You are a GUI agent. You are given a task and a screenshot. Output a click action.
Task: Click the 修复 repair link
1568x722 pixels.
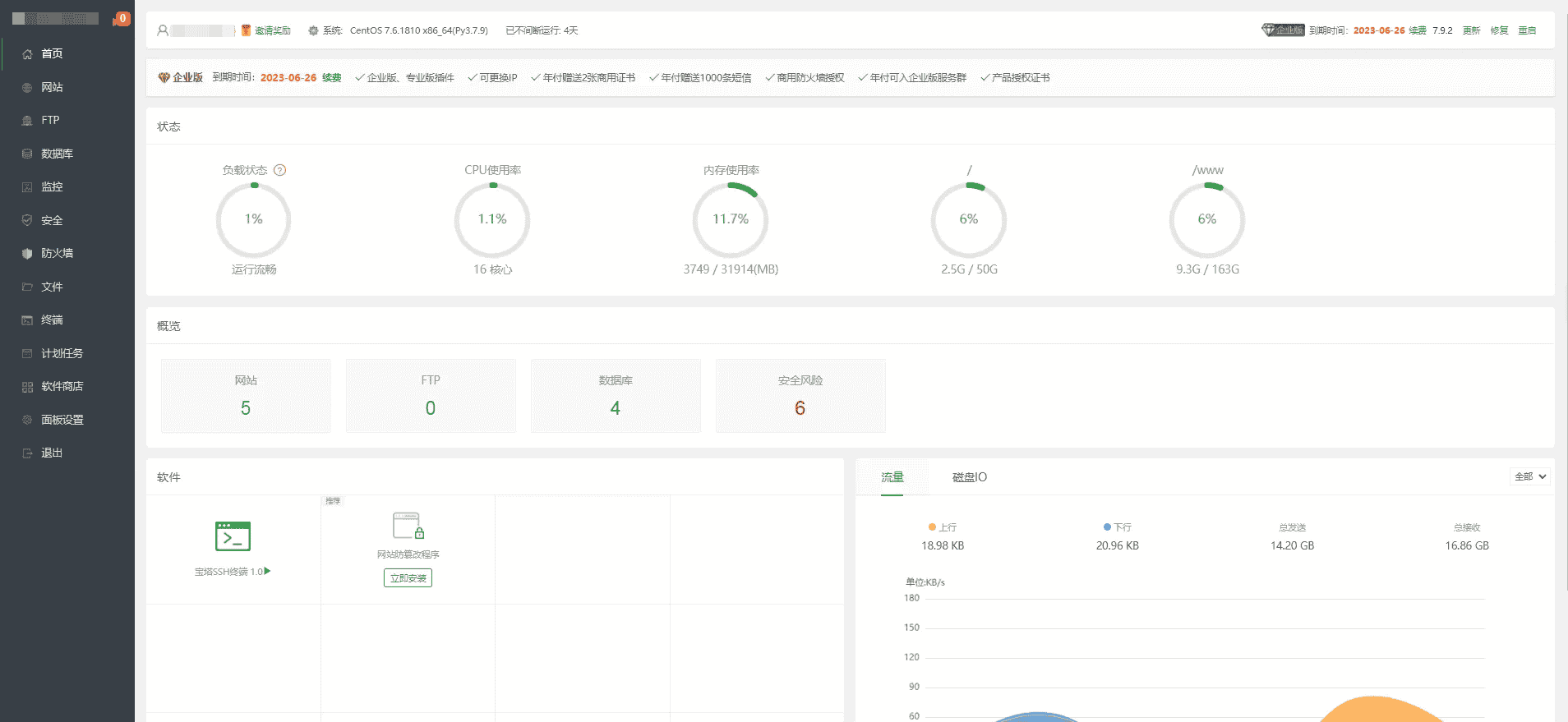pyautogui.click(x=1500, y=30)
